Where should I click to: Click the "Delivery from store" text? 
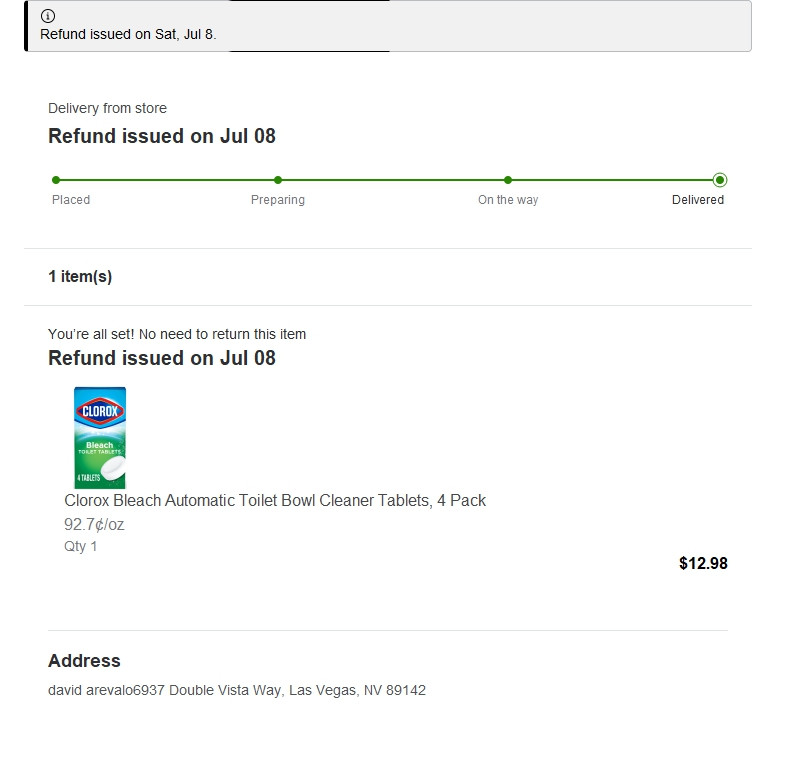[x=107, y=108]
